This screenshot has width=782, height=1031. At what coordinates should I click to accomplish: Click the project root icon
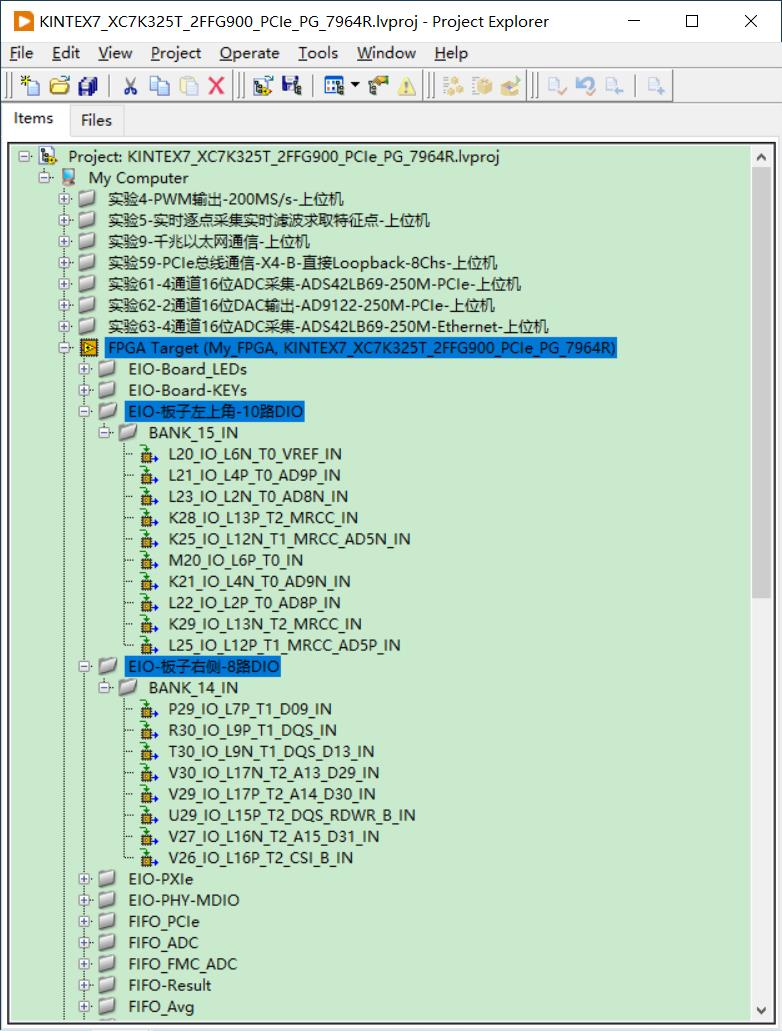[x=47, y=156]
